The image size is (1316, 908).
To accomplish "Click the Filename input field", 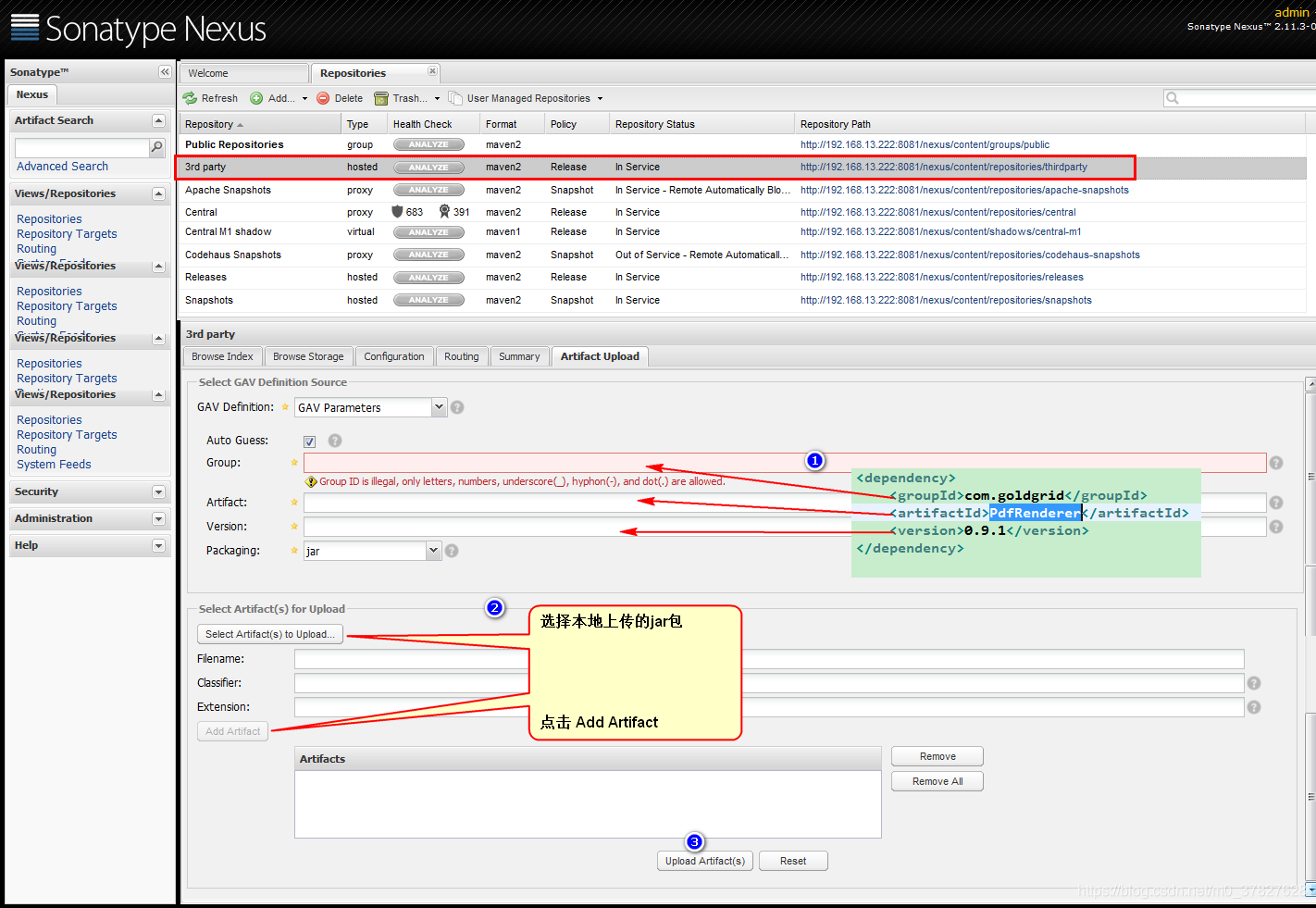I will tap(769, 659).
